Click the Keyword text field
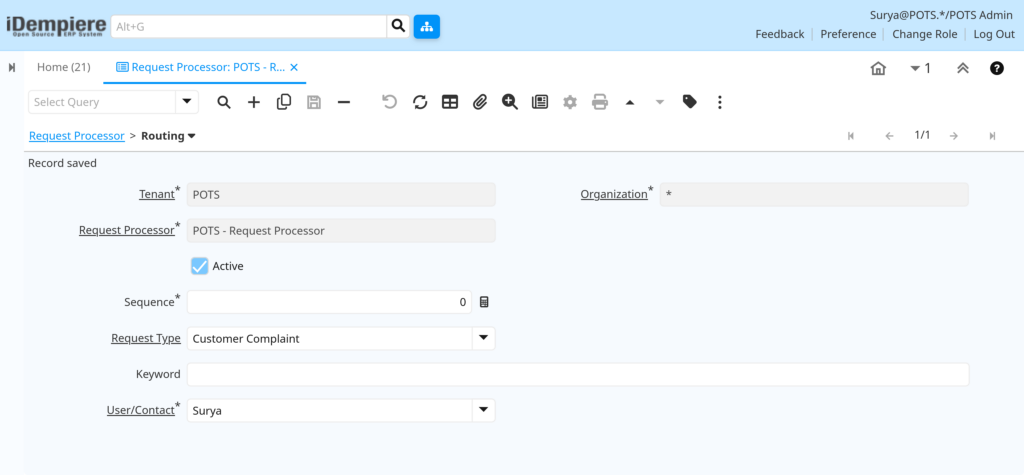The image size is (1024, 475). pyautogui.click(x=578, y=374)
